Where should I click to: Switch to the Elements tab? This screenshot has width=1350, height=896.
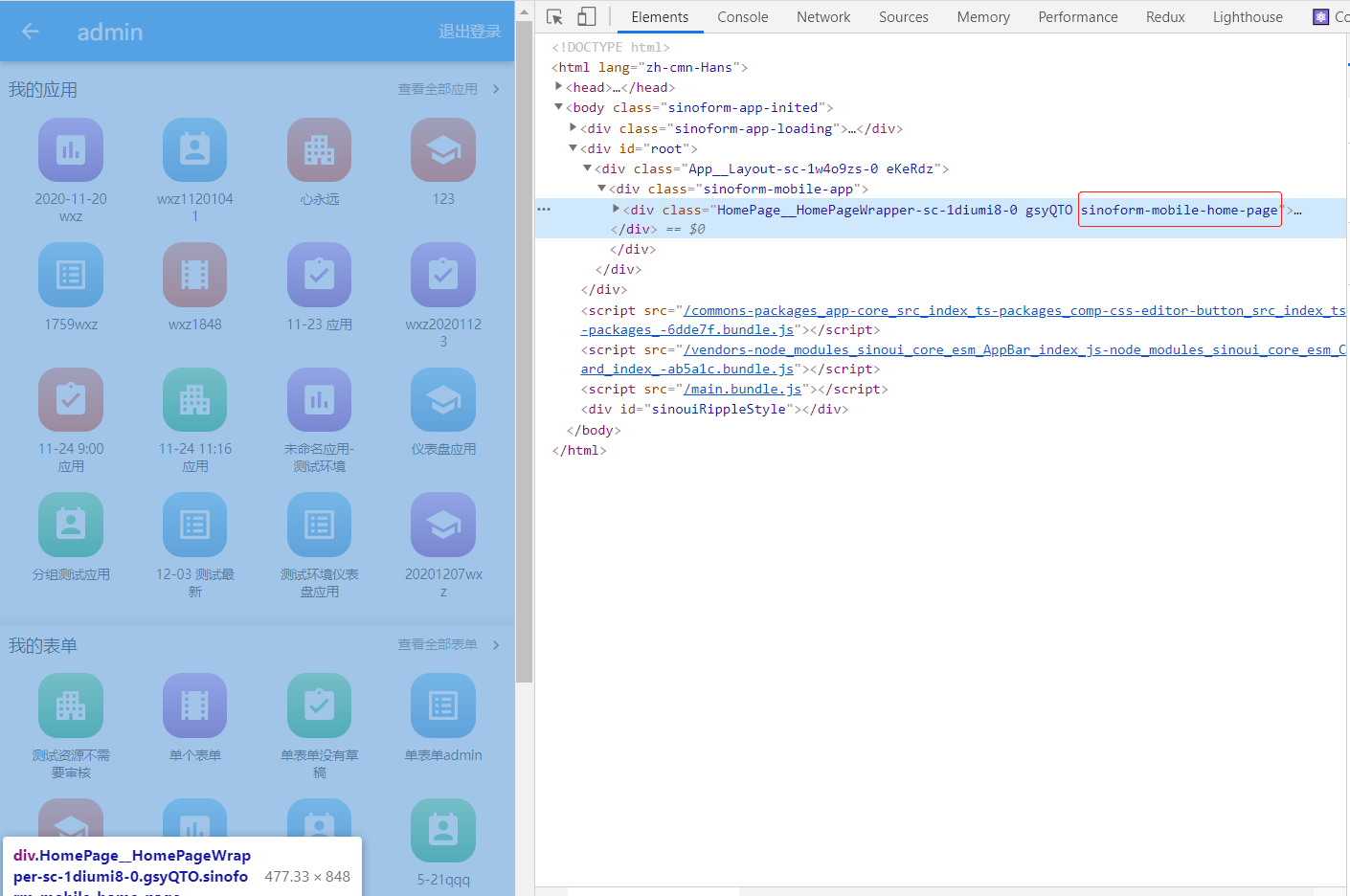(x=660, y=17)
